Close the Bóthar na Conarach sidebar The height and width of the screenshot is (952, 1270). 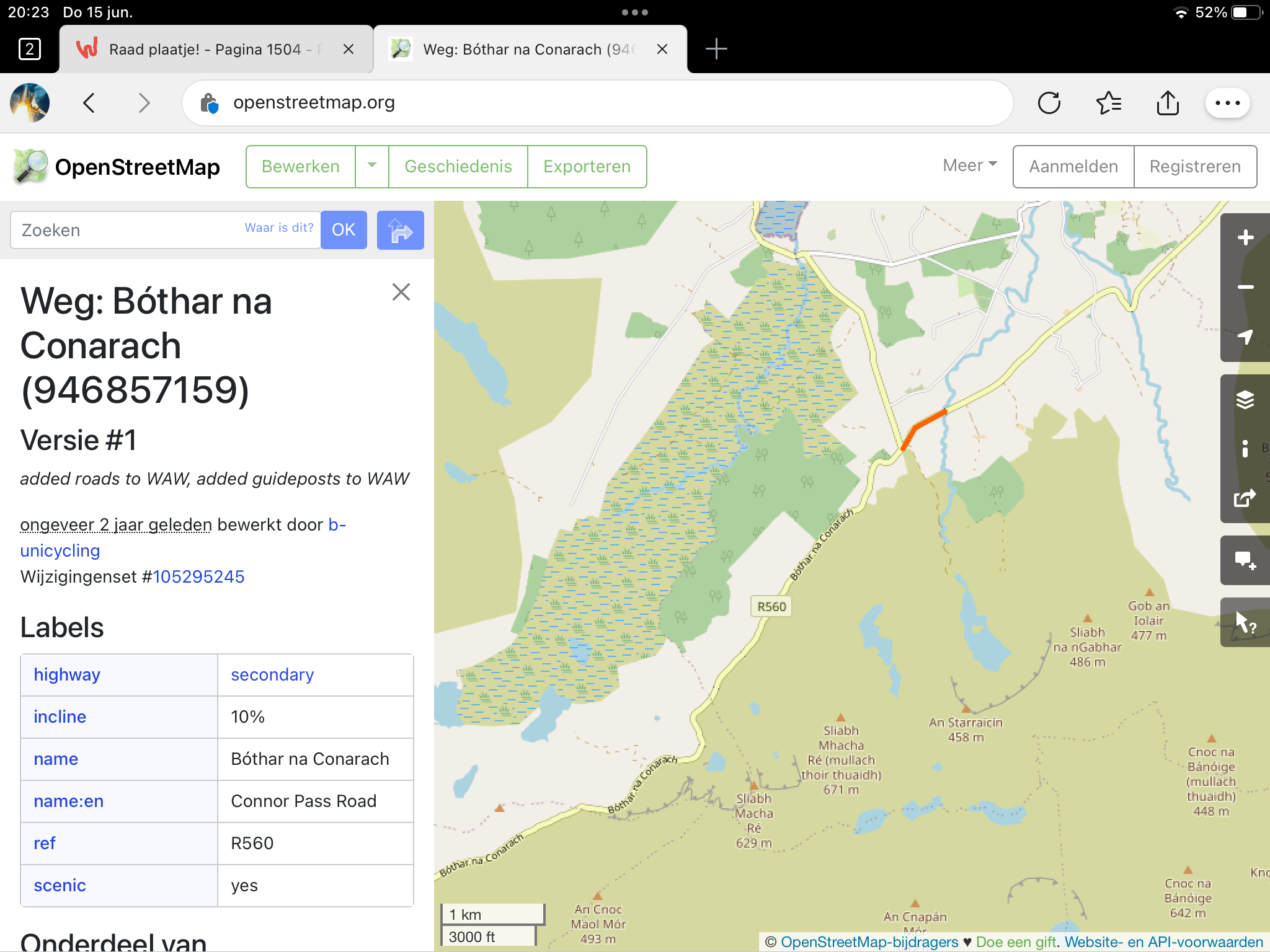[401, 292]
